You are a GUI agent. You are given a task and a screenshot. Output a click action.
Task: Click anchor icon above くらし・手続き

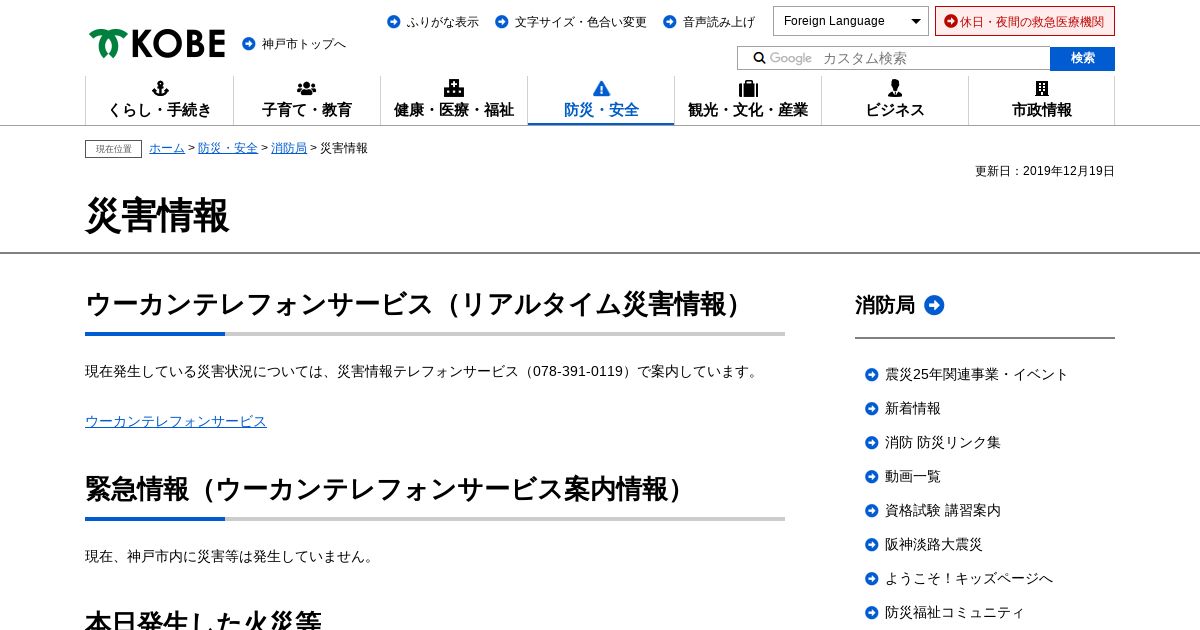pos(160,88)
